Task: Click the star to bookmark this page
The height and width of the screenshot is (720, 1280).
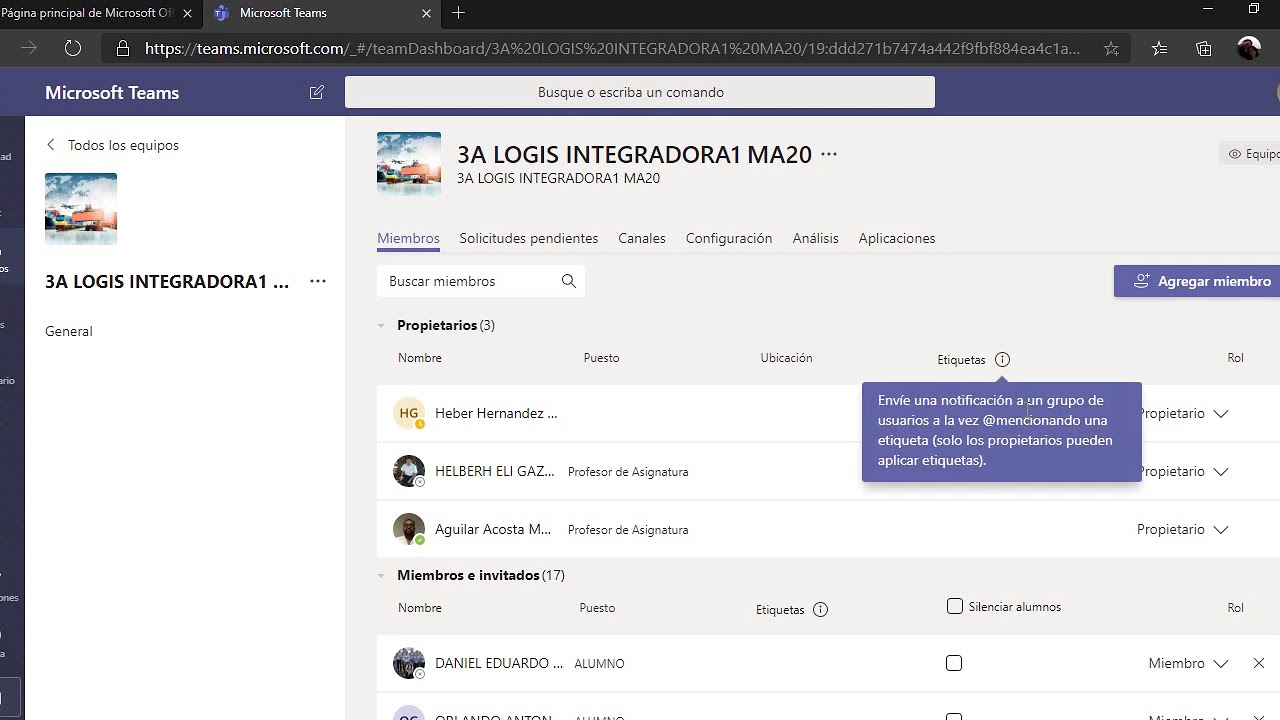Action: 1111,48
